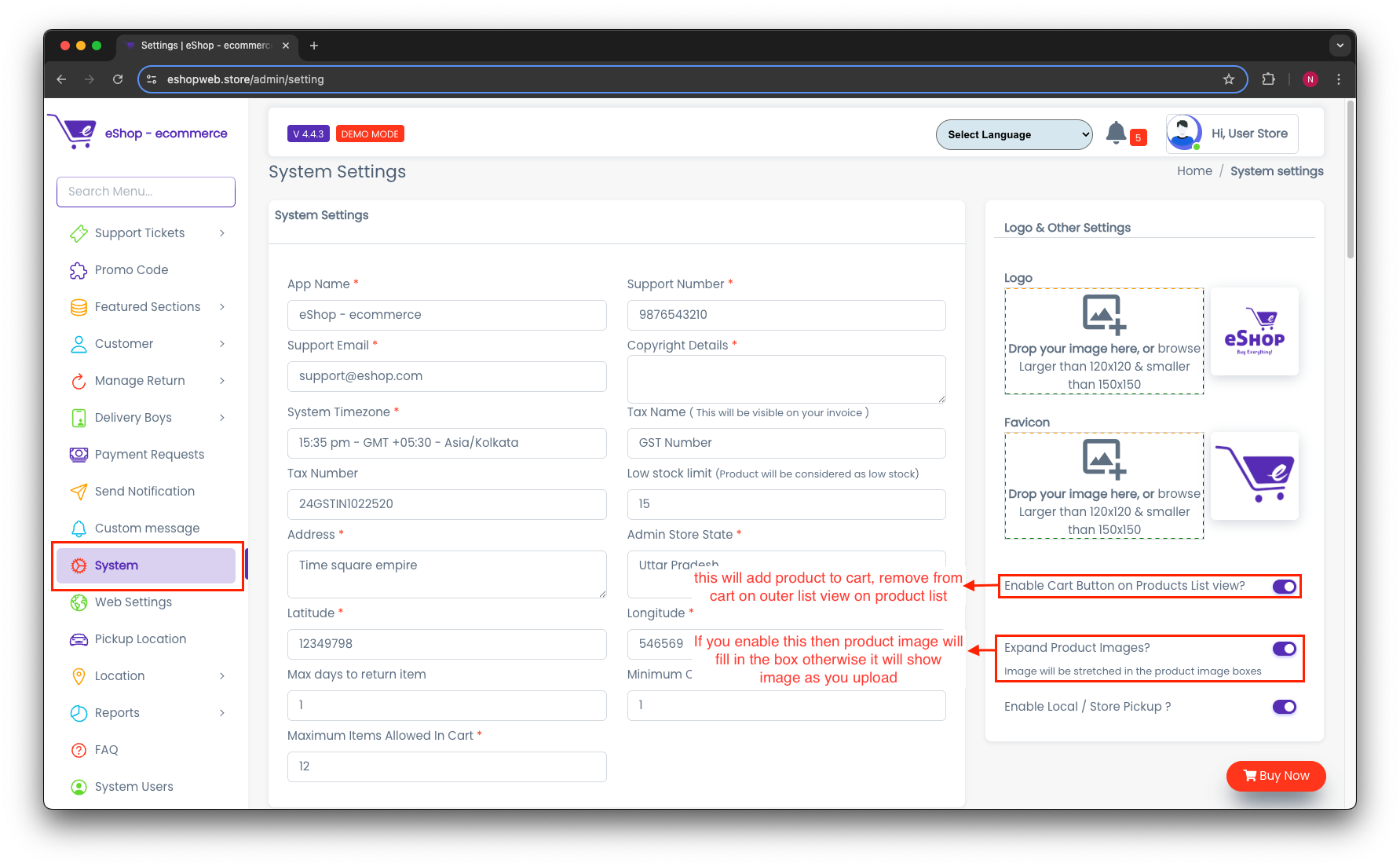Click the Promo Code puzzle icon
This screenshot has width=1400, height=867.
click(79, 270)
